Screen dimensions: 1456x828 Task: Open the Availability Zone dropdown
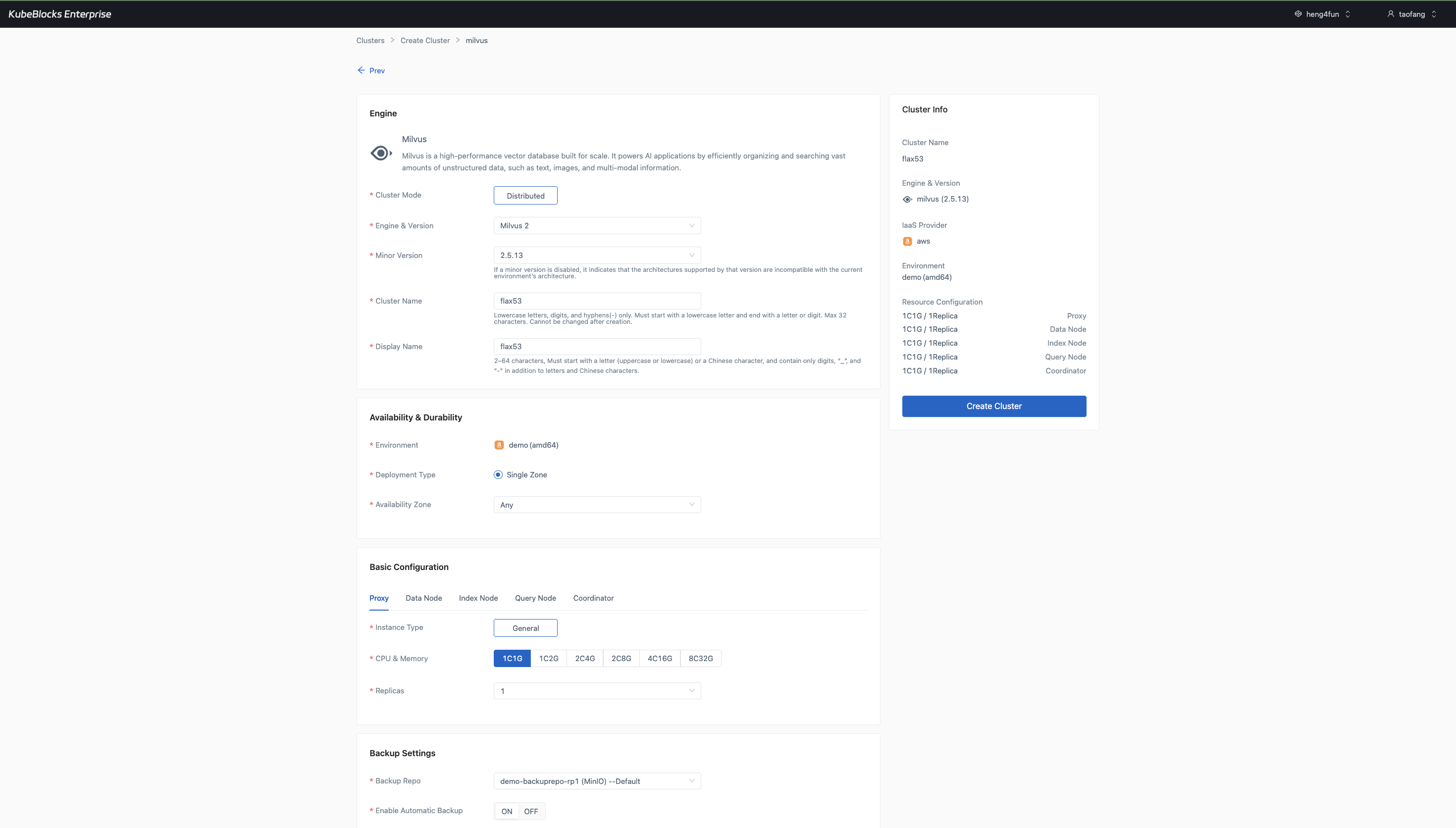point(597,505)
